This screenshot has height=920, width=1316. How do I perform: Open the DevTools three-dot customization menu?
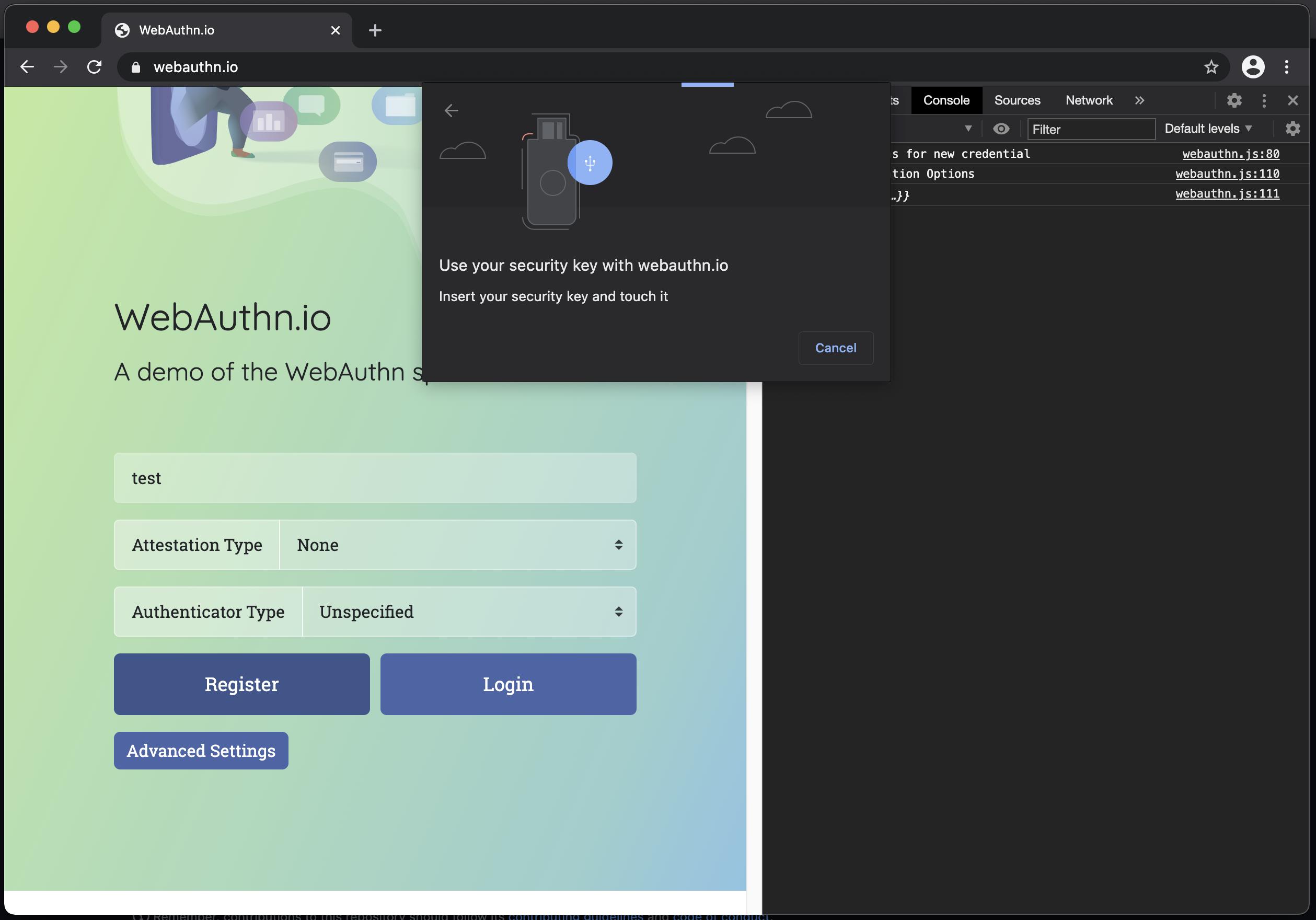coord(1264,100)
